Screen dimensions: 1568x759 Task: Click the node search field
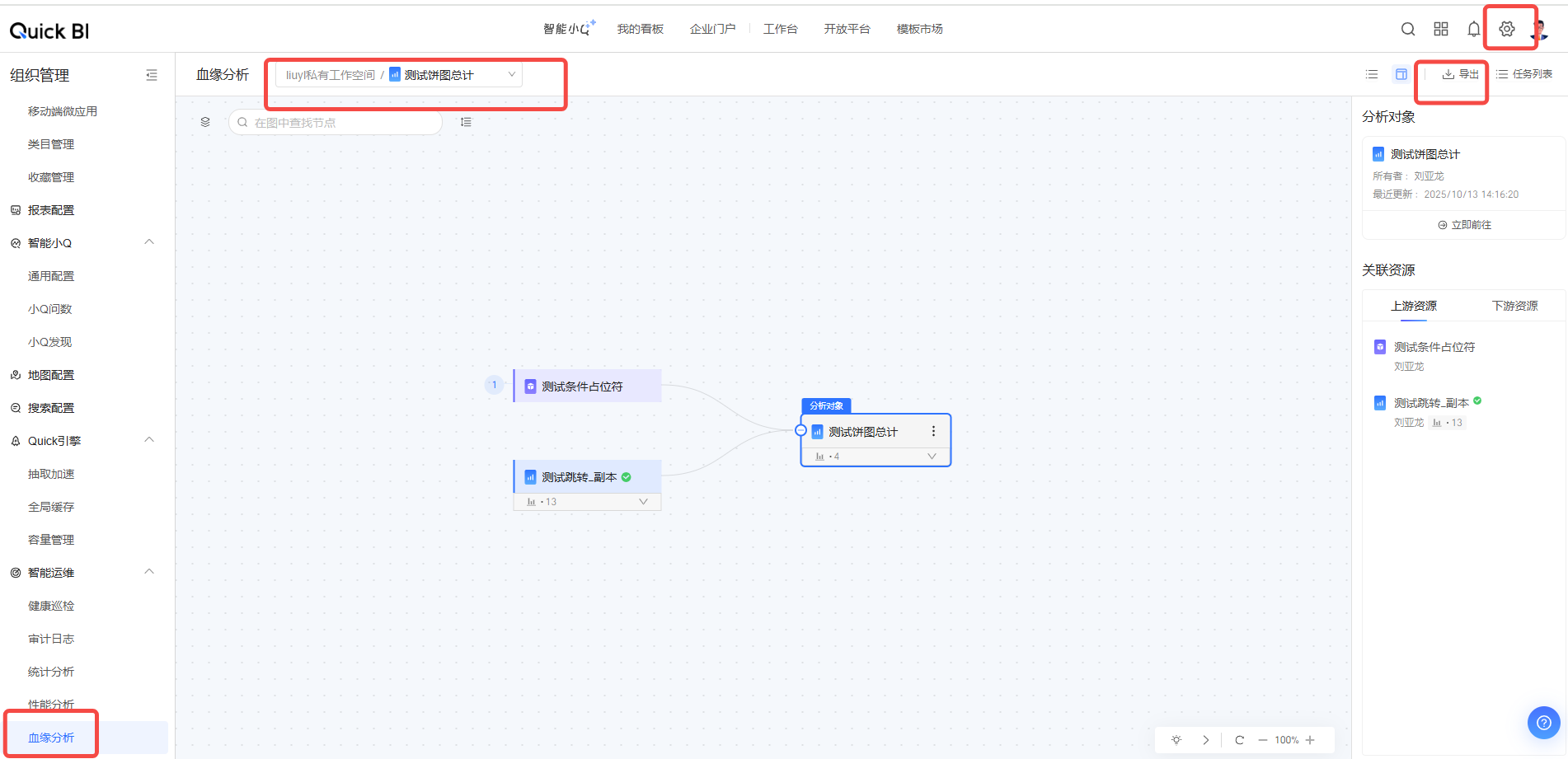click(338, 123)
